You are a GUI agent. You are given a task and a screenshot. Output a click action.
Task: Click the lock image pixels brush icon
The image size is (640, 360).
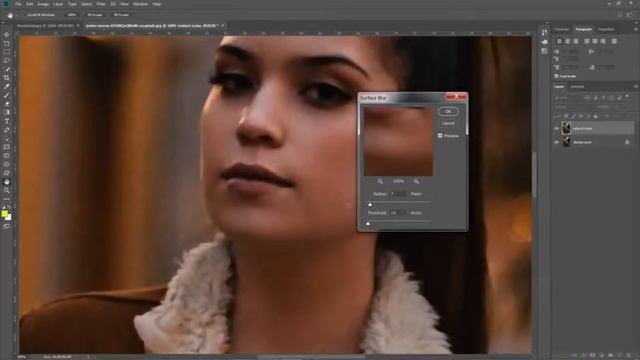point(573,116)
